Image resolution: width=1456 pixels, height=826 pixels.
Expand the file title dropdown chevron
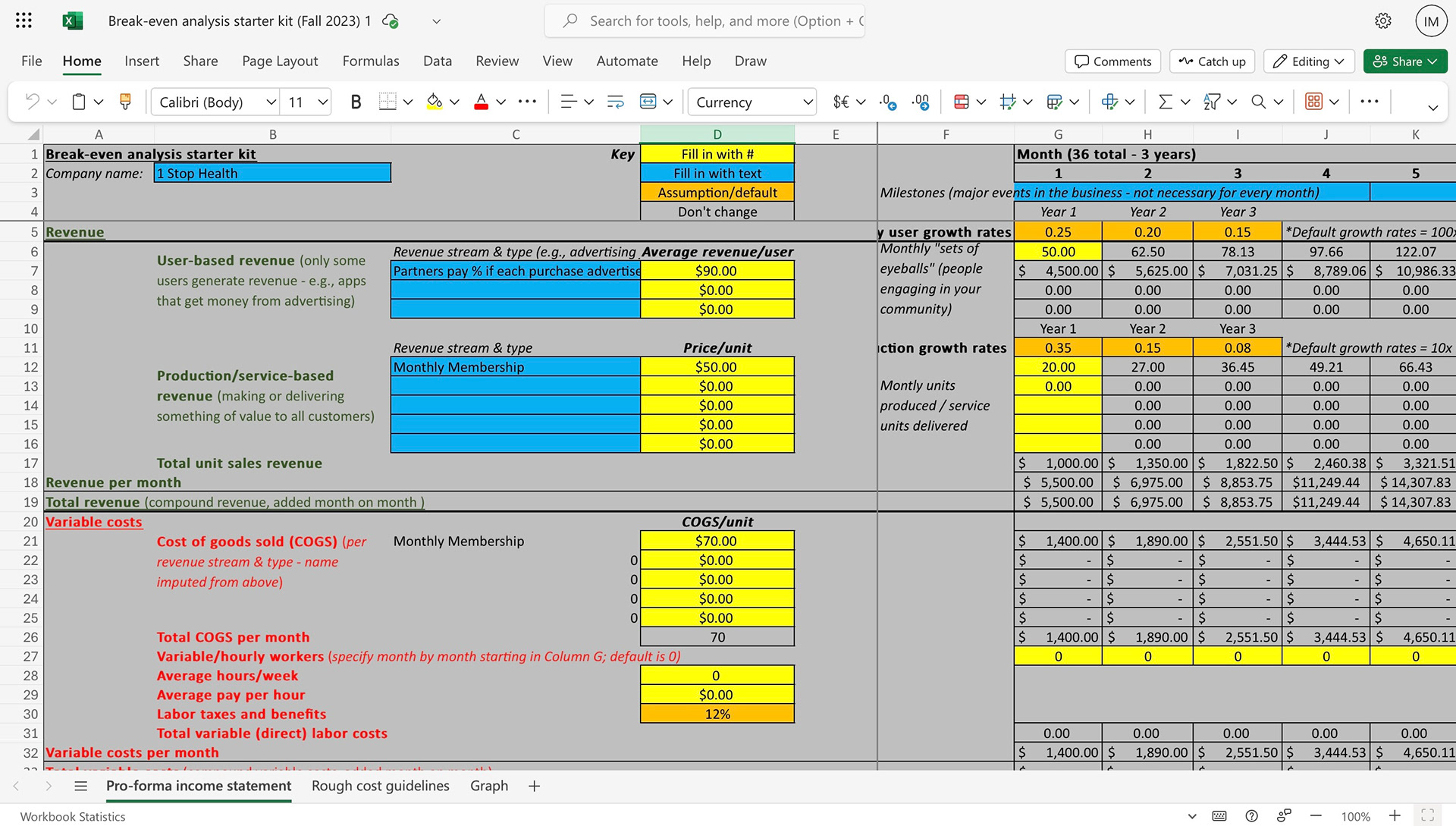(x=437, y=21)
